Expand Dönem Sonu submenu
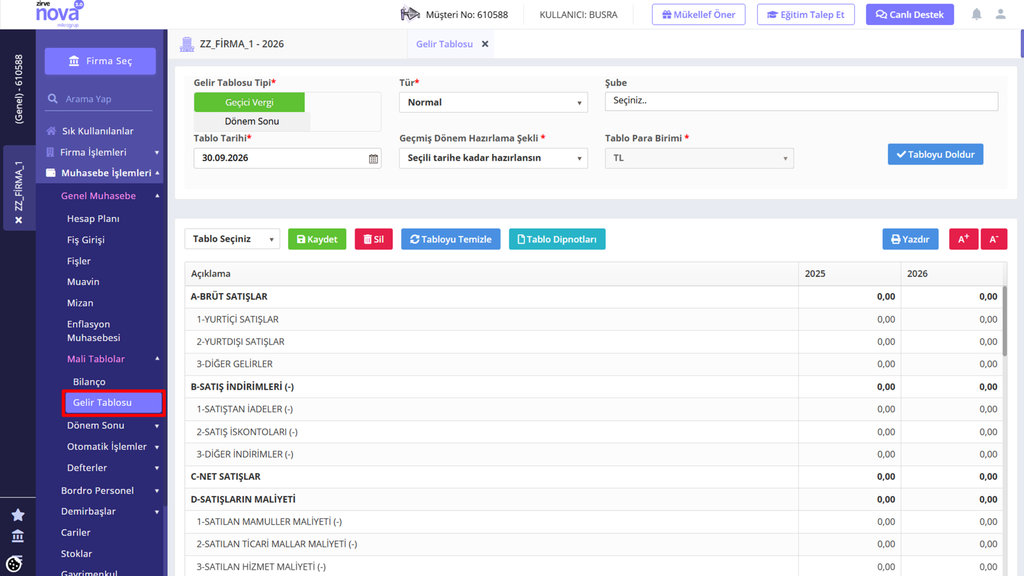The width and height of the screenshot is (1024, 576). (113, 425)
